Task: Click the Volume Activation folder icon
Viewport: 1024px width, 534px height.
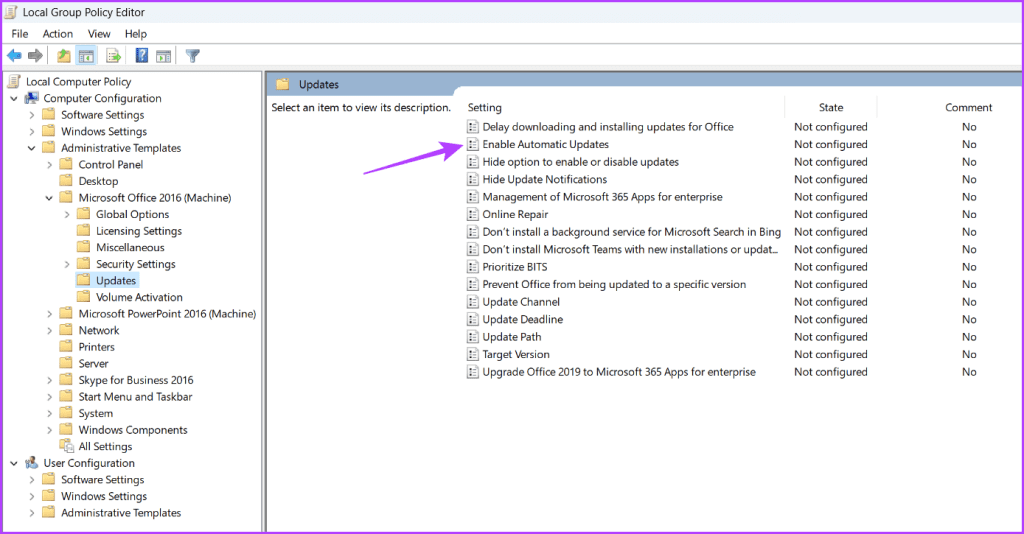Action: [83, 296]
